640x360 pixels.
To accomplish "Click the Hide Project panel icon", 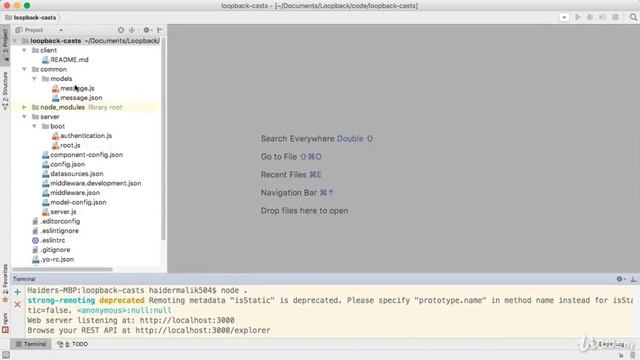I will coord(160,30).
